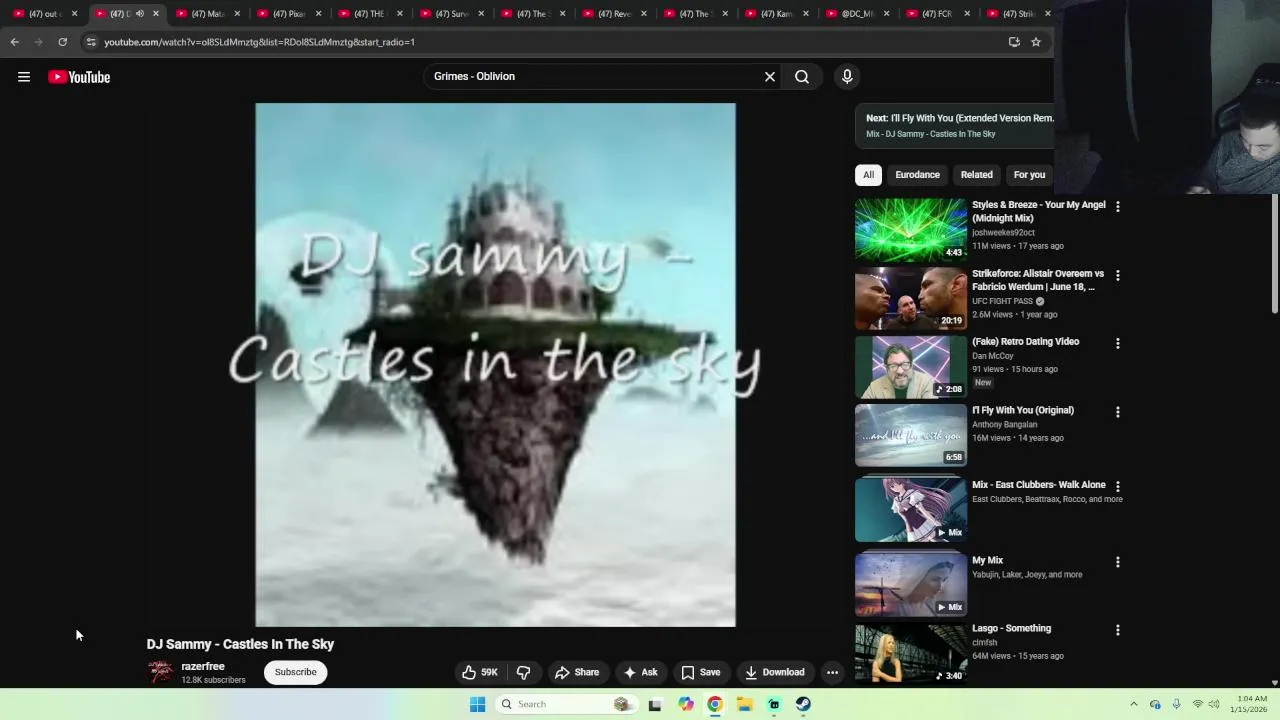Image resolution: width=1280 pixels, height=720 pixels.
Task: Dislike the video with thumbs down
Action: tap(523, 672)
